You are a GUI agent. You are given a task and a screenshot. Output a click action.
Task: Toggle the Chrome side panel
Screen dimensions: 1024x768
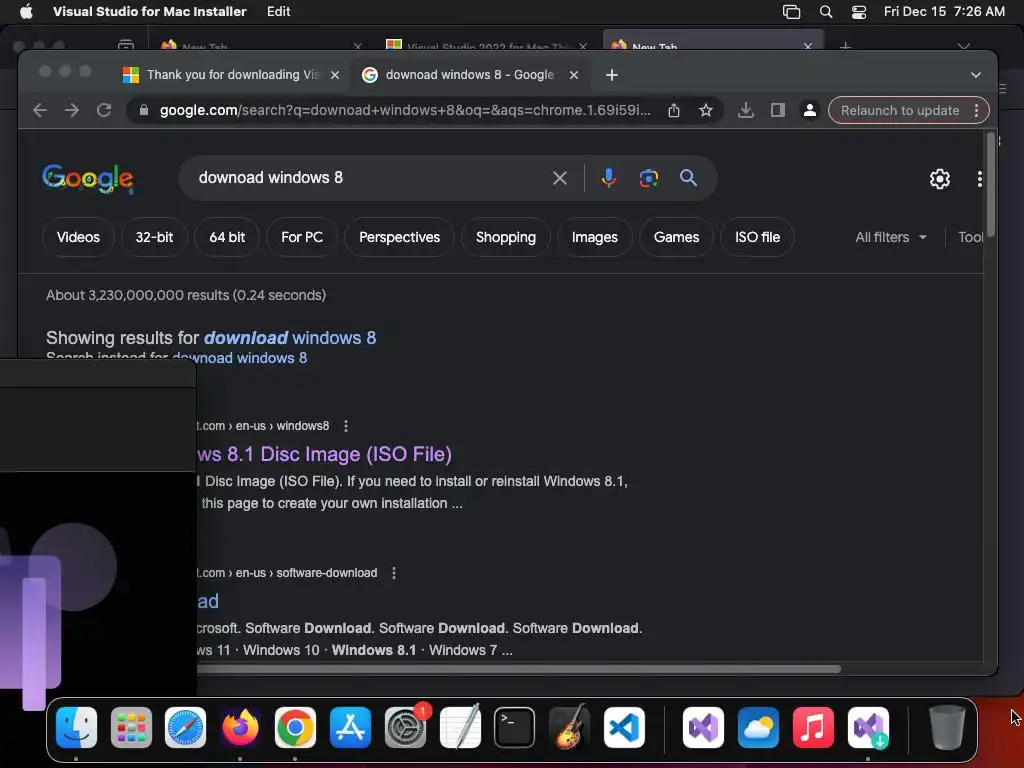coord(777,110)
